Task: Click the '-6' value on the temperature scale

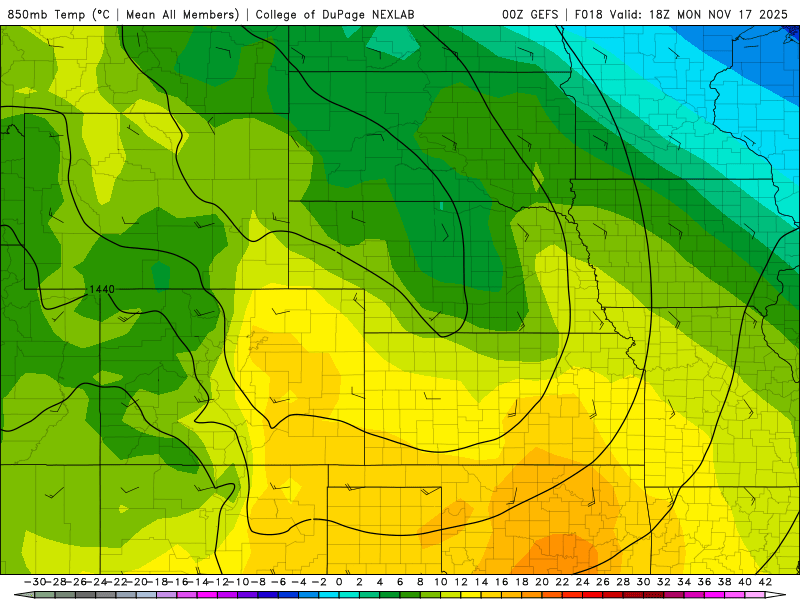Action: click(279, 582)
